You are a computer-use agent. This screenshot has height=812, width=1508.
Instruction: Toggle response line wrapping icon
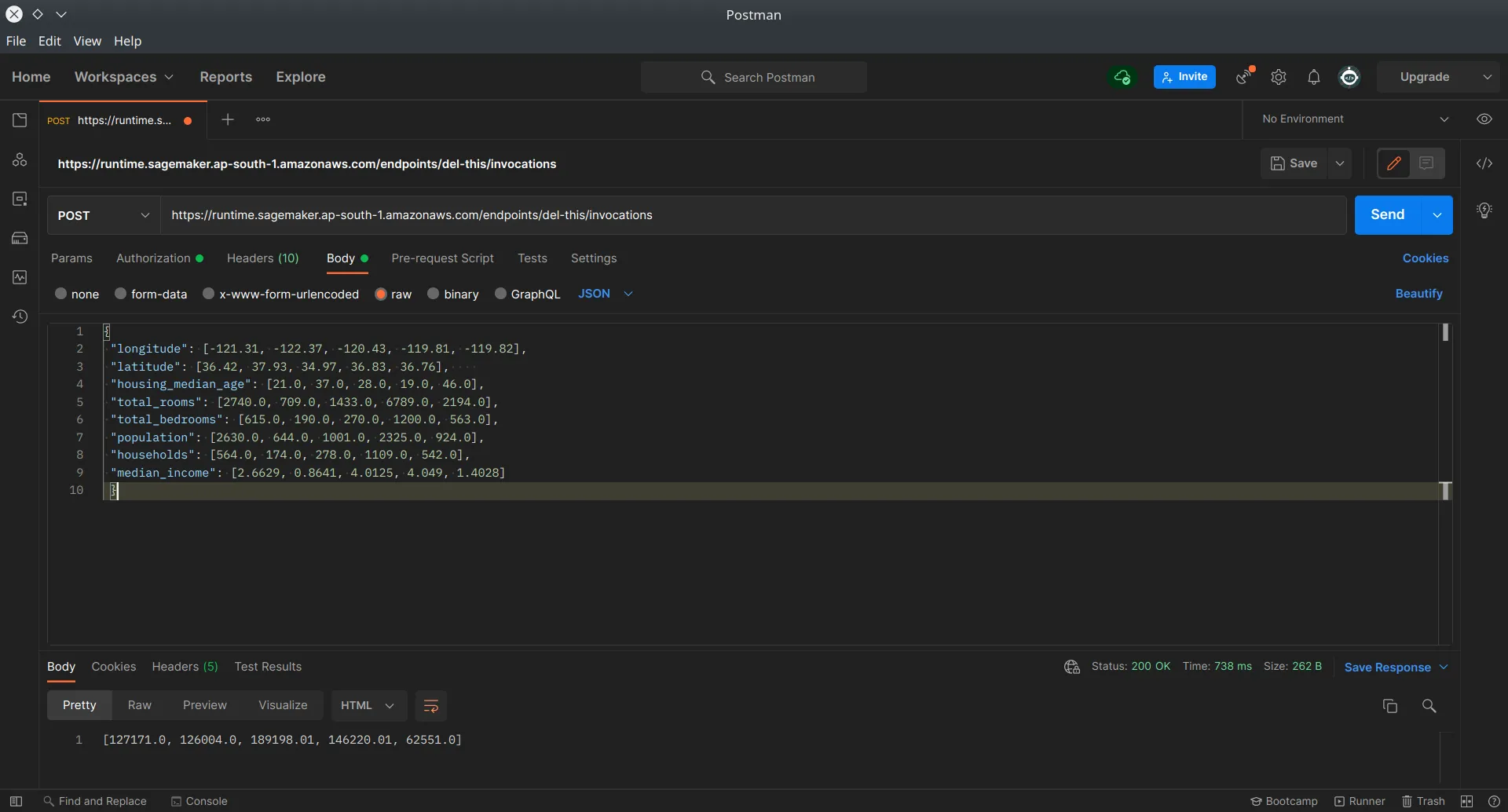(431, 706)
